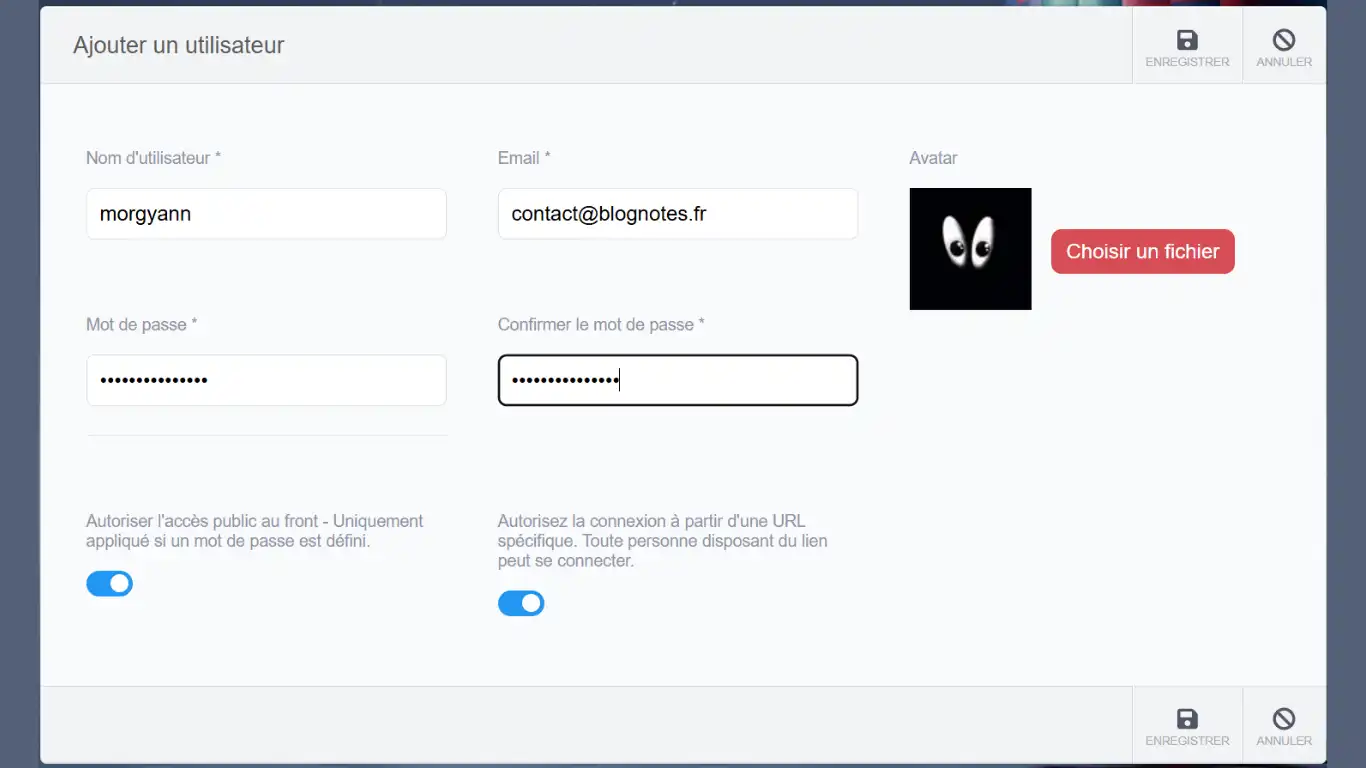Save the user with the top ENREGISTRER icon
Image resolution: width=1366 pixels, height=768 pixels.
[1187, 40]
